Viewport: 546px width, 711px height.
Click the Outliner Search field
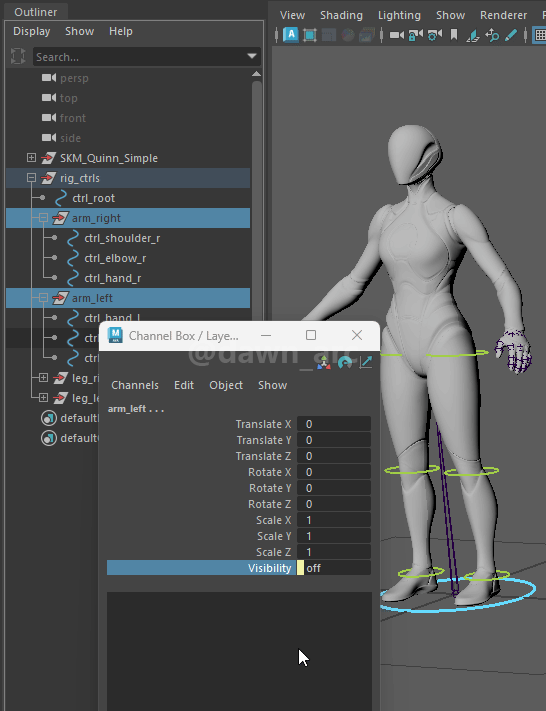click(x=146, y=57)
